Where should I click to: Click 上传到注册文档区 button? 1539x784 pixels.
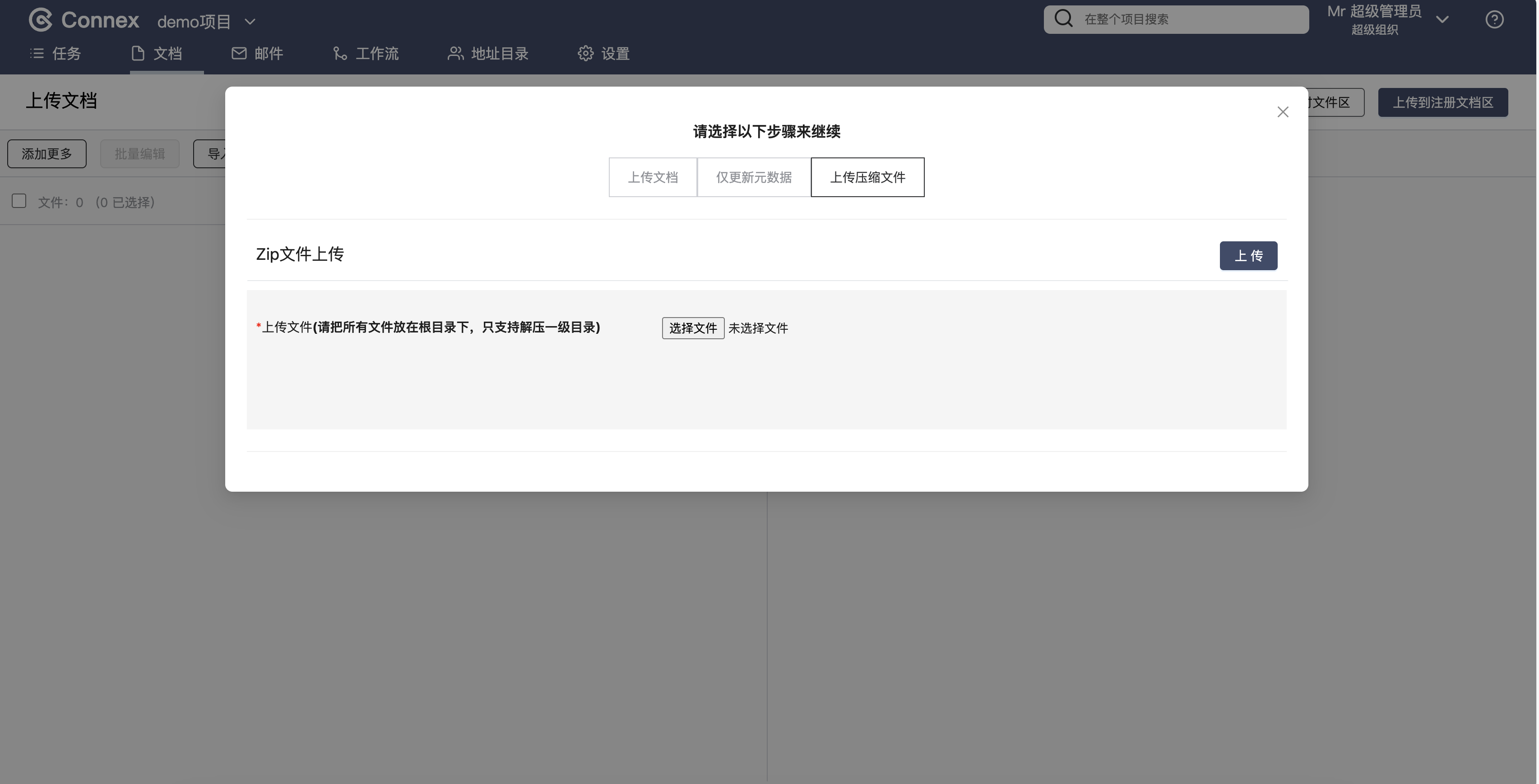pos(1443,103)
